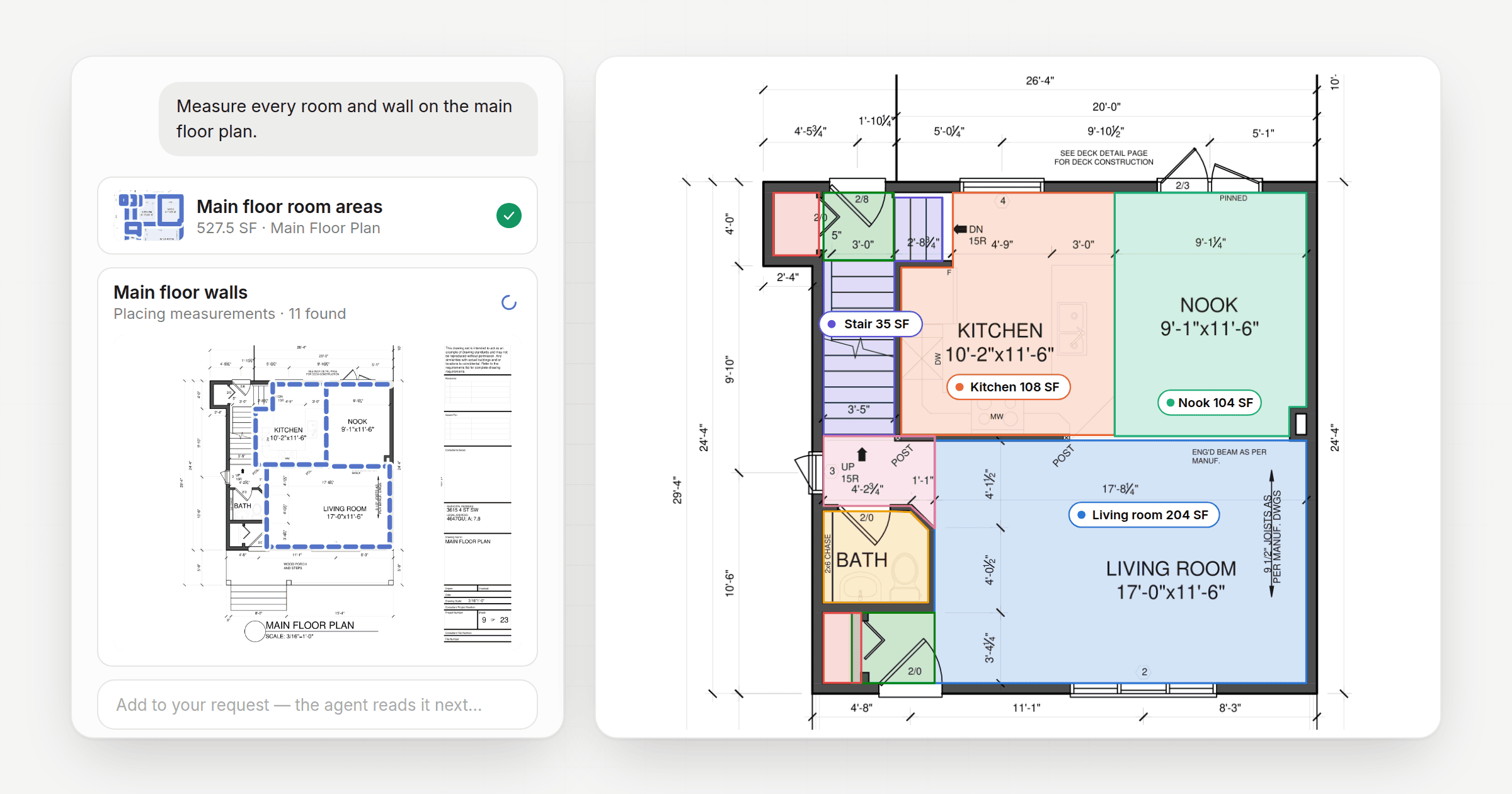Click the UP stair arrow icon
Screen dimensions: 1512x794
coord(862,454)
